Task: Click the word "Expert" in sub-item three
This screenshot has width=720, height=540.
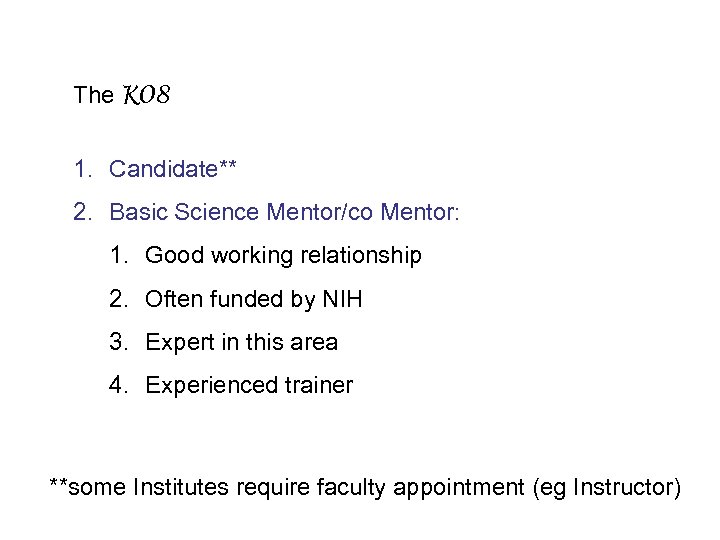Action: [x=178, y=343]
